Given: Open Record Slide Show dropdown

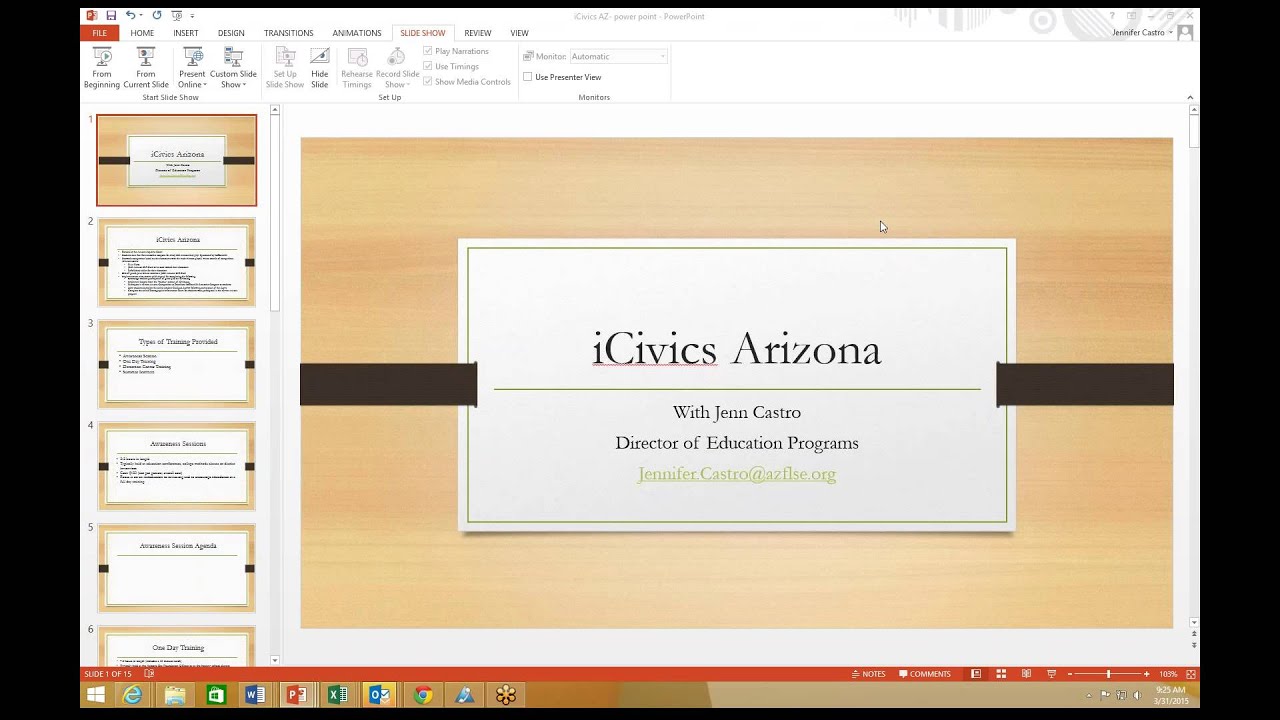Looking at the screenshot, I should click(x=397, y=67).
